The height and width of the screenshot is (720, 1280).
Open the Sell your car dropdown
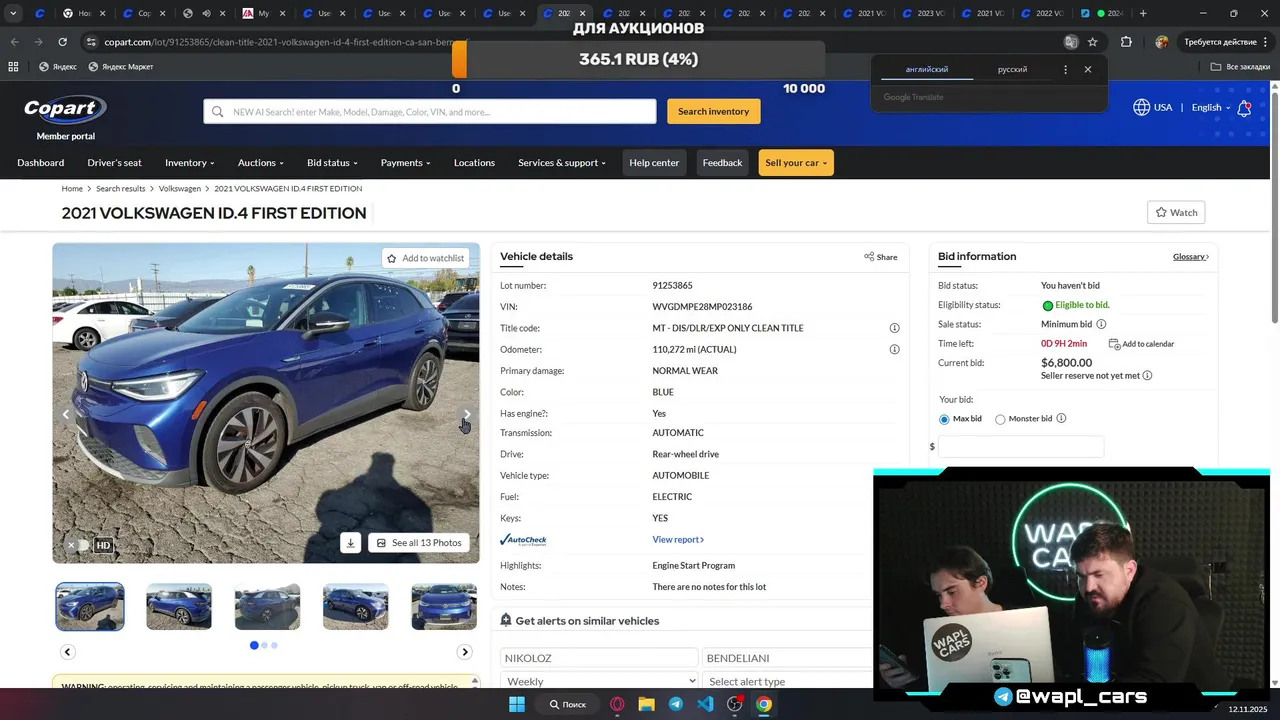point(796,163)
